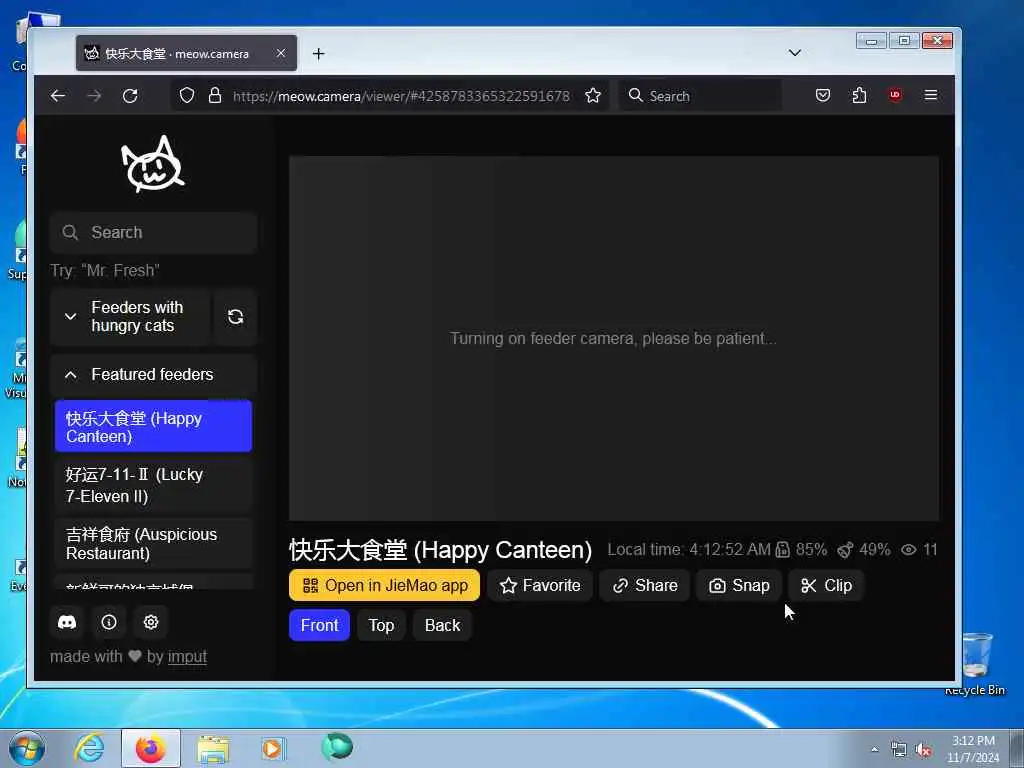Viewport: 1024px width, 768px height.
Task: Open the Firefox hamburger menu
Action: (x=931, y=95)
